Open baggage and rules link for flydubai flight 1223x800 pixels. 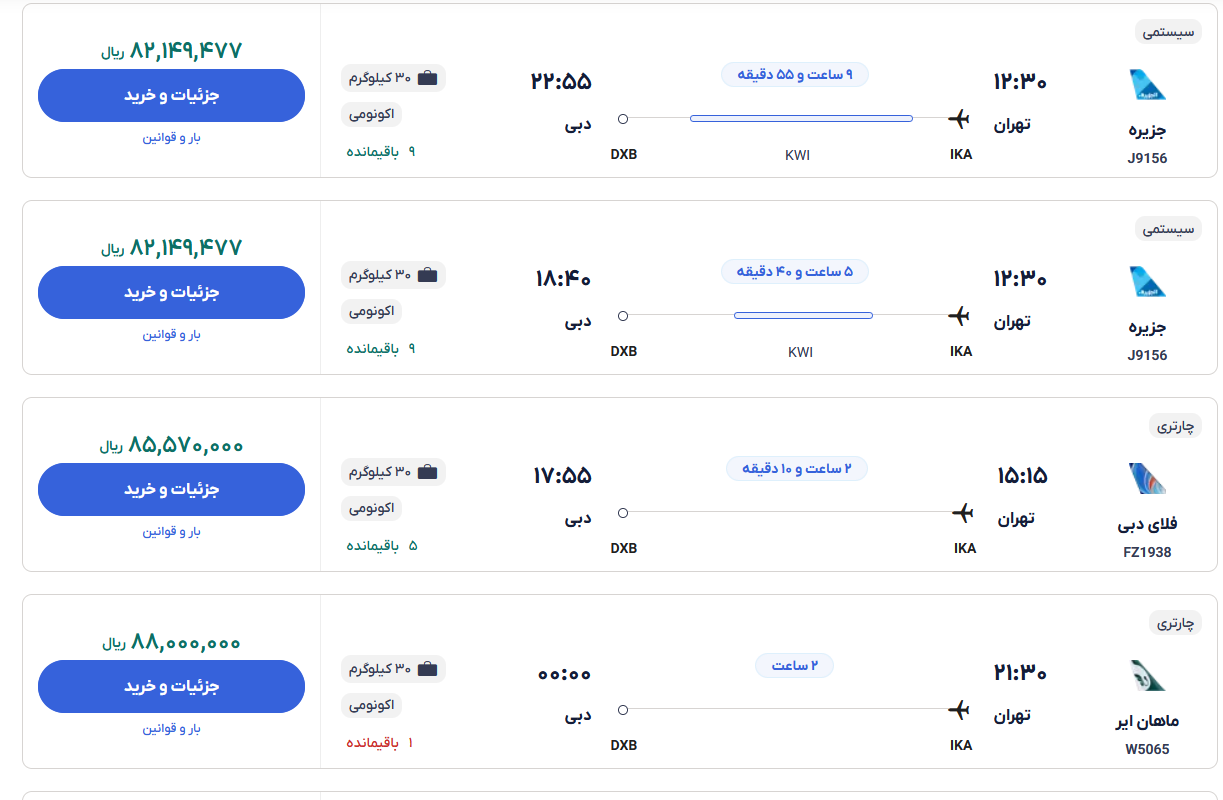point(171,532)
